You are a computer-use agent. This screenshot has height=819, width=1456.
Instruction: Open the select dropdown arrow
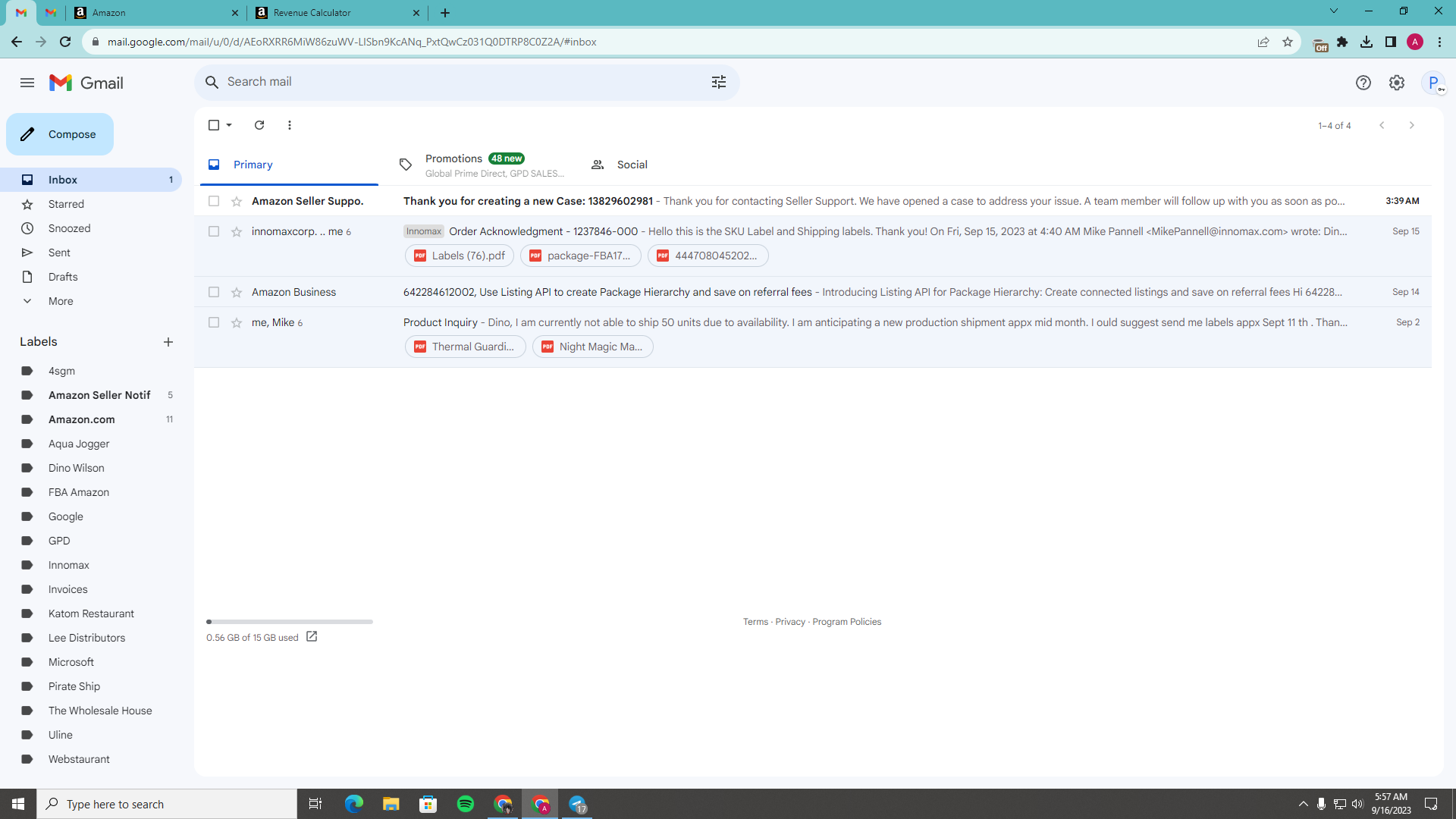(229, 125)
